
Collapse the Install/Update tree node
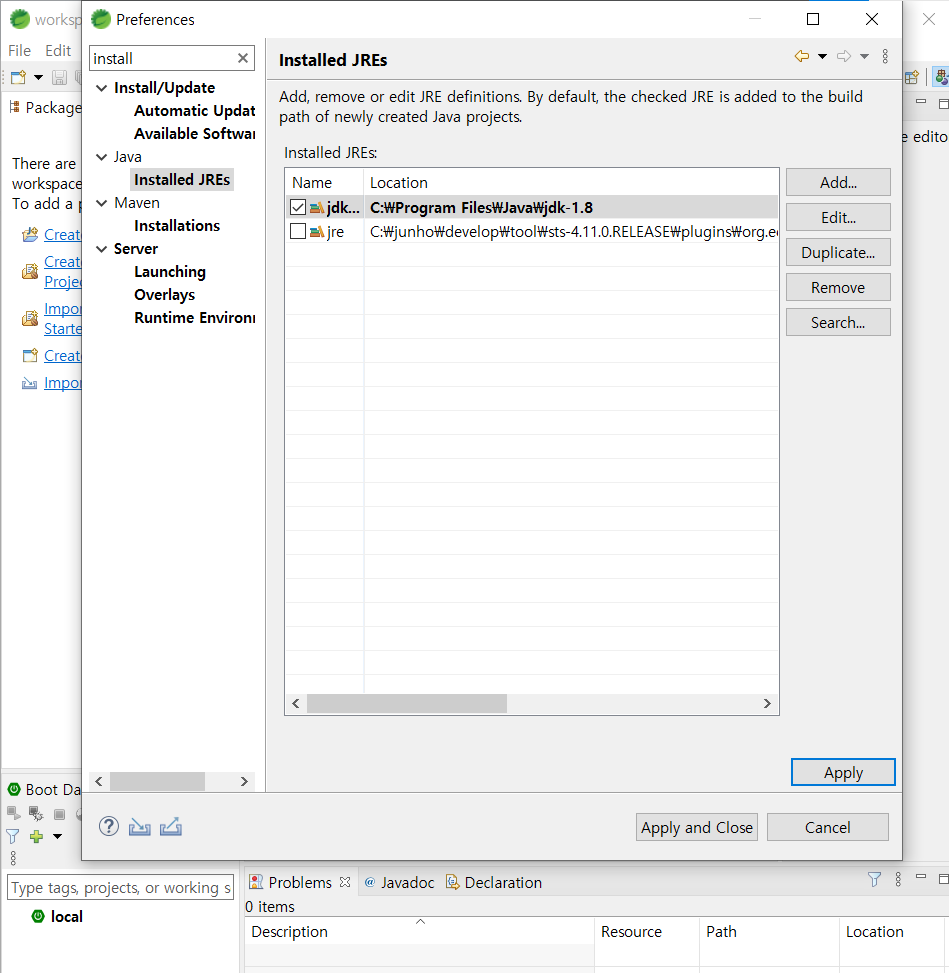point(102,88)
